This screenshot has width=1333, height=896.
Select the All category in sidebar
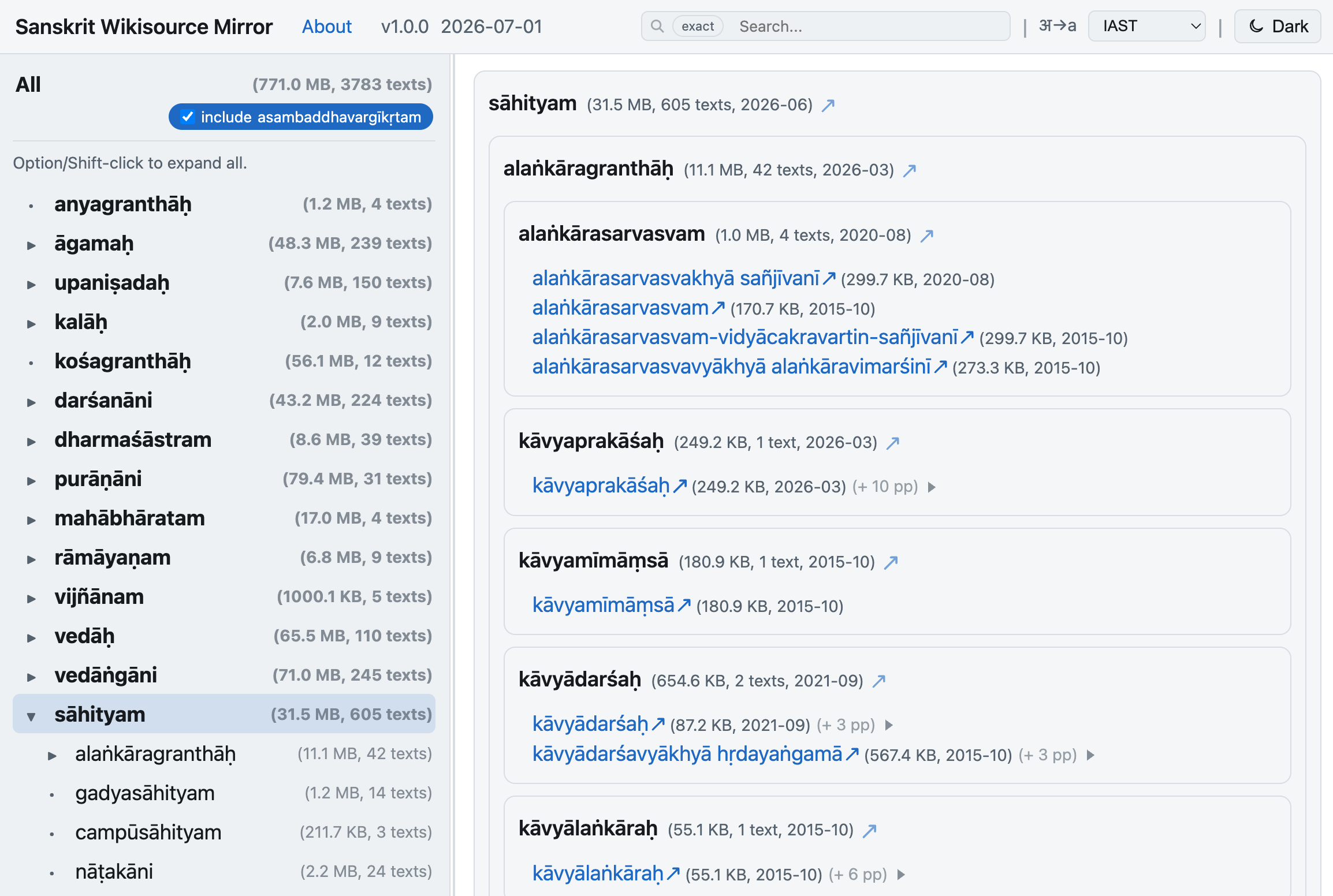[28, 85]
